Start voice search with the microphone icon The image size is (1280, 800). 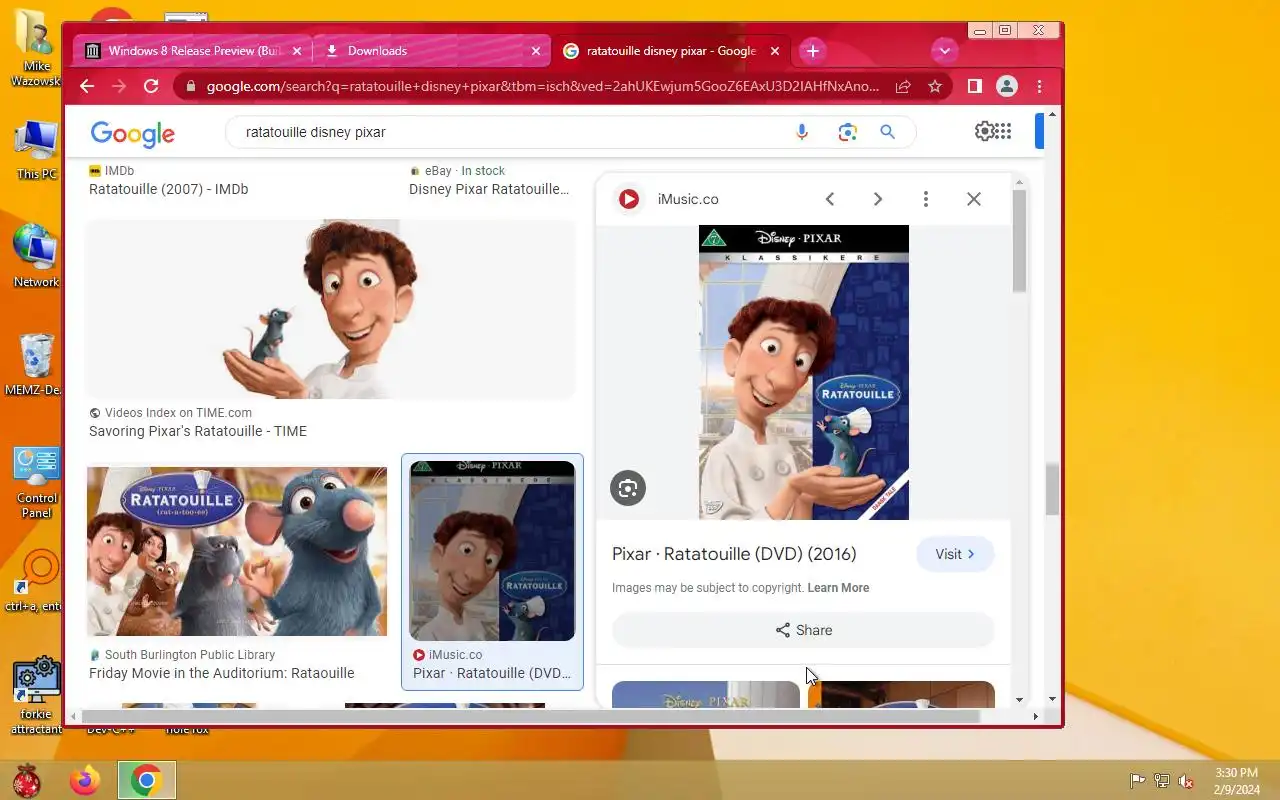point(802,132)
